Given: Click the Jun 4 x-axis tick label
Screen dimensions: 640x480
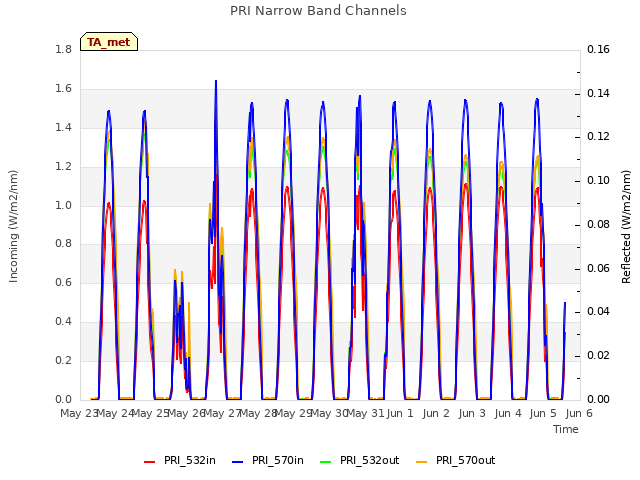Looking at the screenshot, I should pyautogui.click(x=508, y=413).
